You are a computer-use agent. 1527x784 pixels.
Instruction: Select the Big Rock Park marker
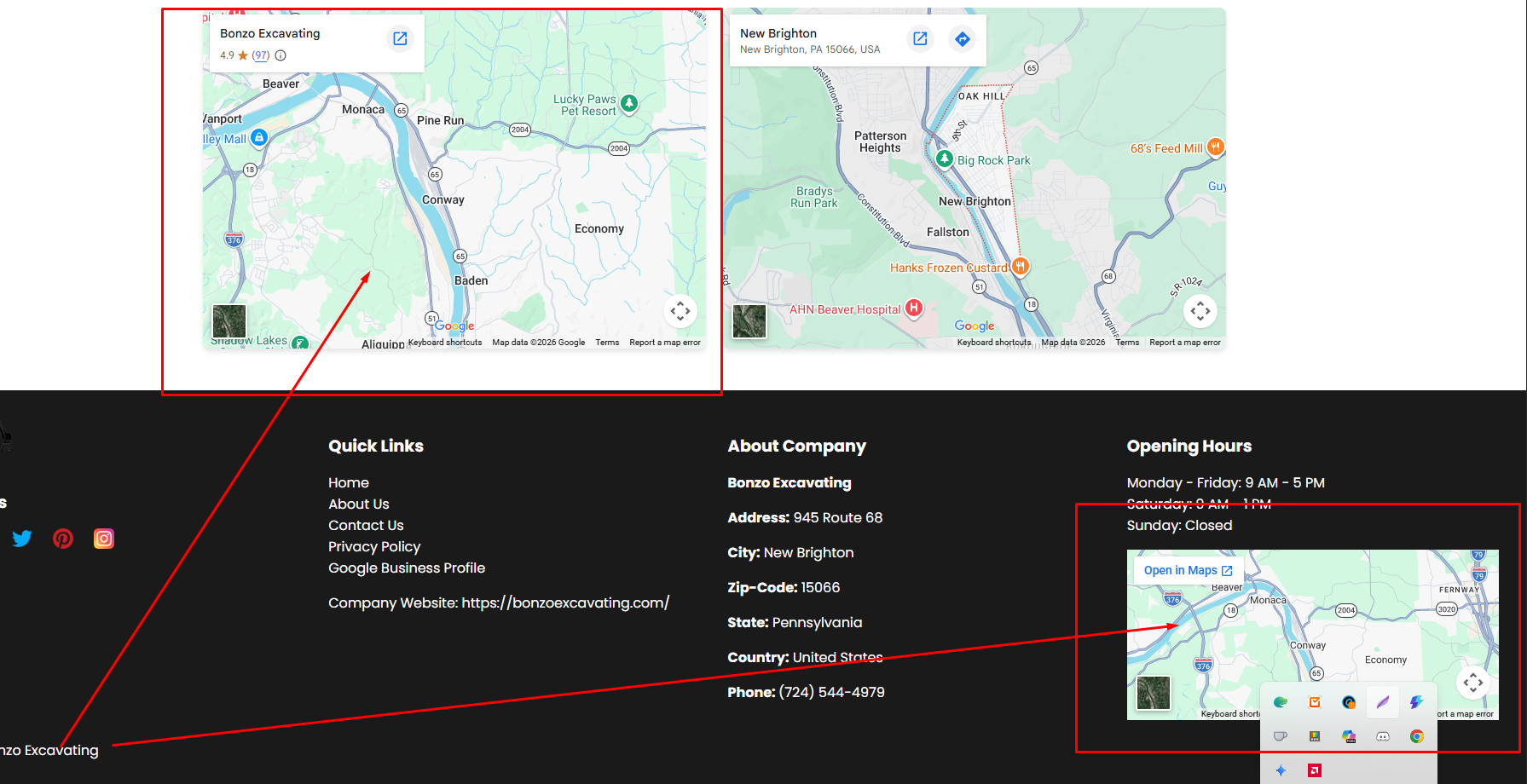(x=945, y=159)
